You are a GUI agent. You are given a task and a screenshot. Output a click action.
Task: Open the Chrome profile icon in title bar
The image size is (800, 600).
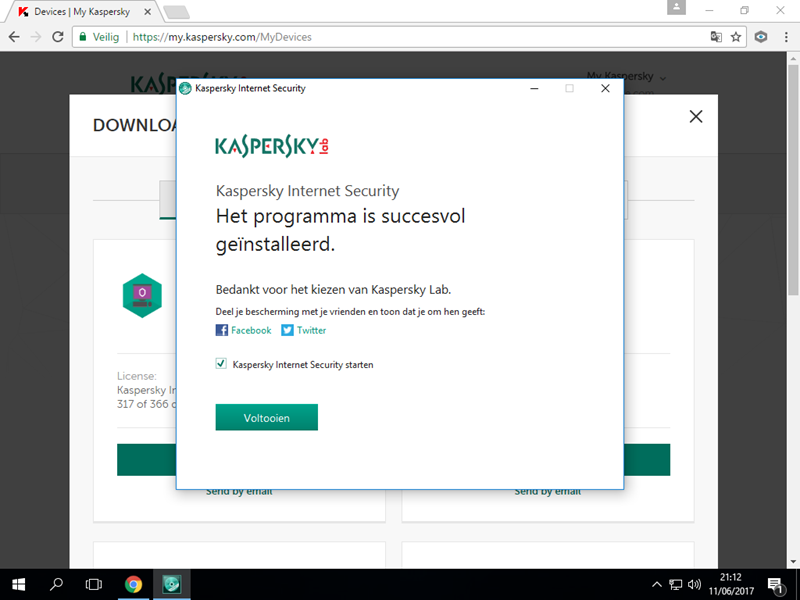(x=679, y=9)
